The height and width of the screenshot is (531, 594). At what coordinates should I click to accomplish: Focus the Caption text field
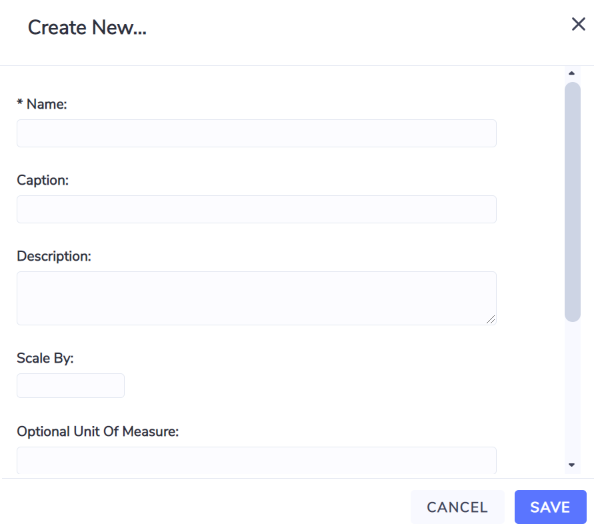(x=256, y=209)
